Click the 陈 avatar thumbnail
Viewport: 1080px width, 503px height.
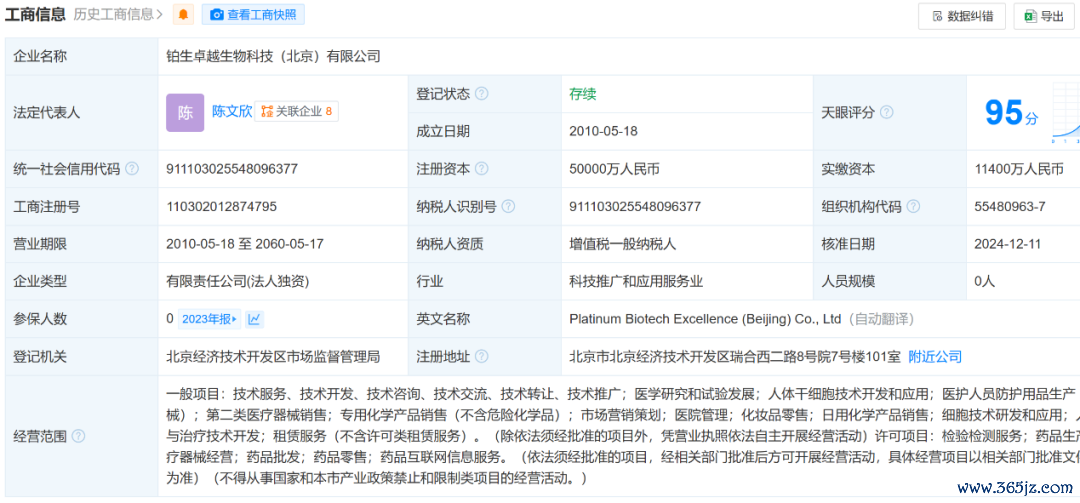tap(185, 112)
